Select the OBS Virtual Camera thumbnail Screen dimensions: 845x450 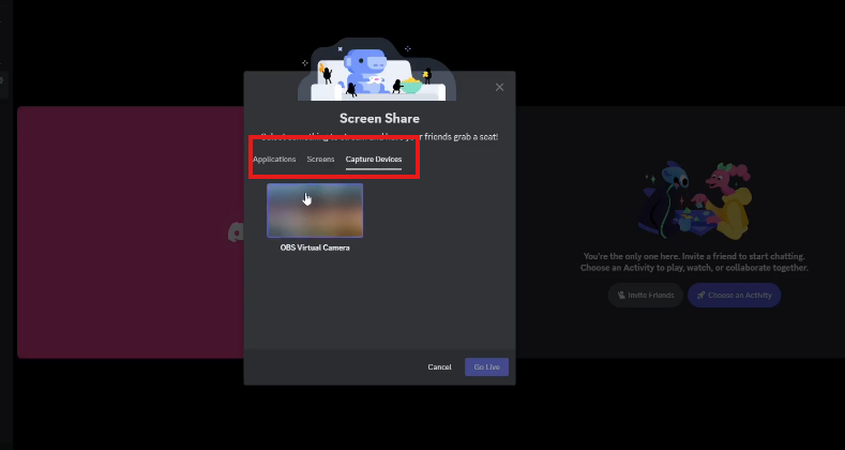(x=315, y=210)
